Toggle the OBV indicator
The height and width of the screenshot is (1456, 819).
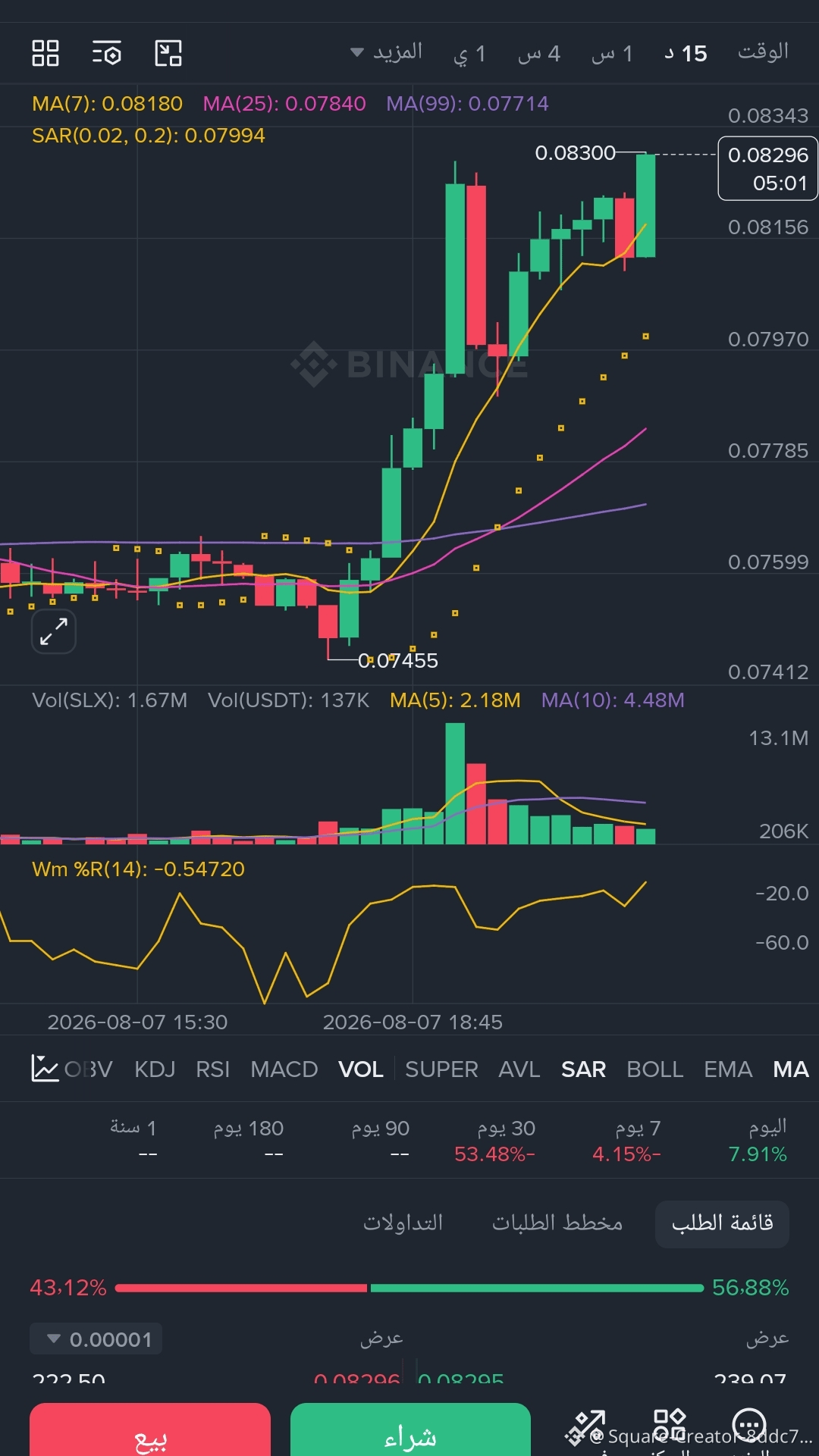pos(89,1069)
